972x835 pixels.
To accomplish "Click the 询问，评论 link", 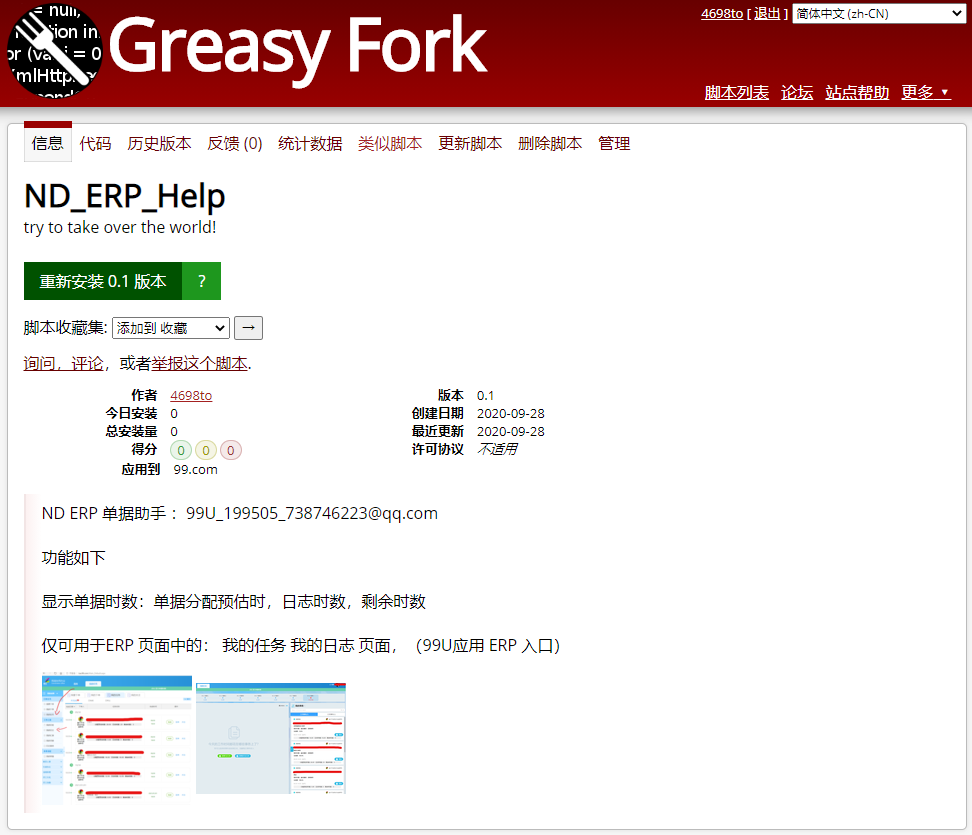I will 63,363.
